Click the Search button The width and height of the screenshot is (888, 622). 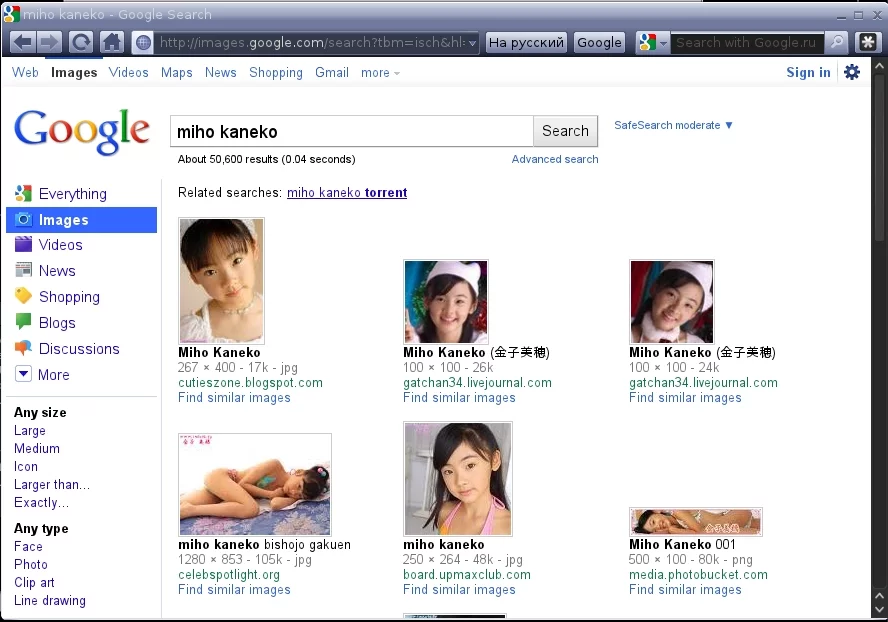[565, 131]
